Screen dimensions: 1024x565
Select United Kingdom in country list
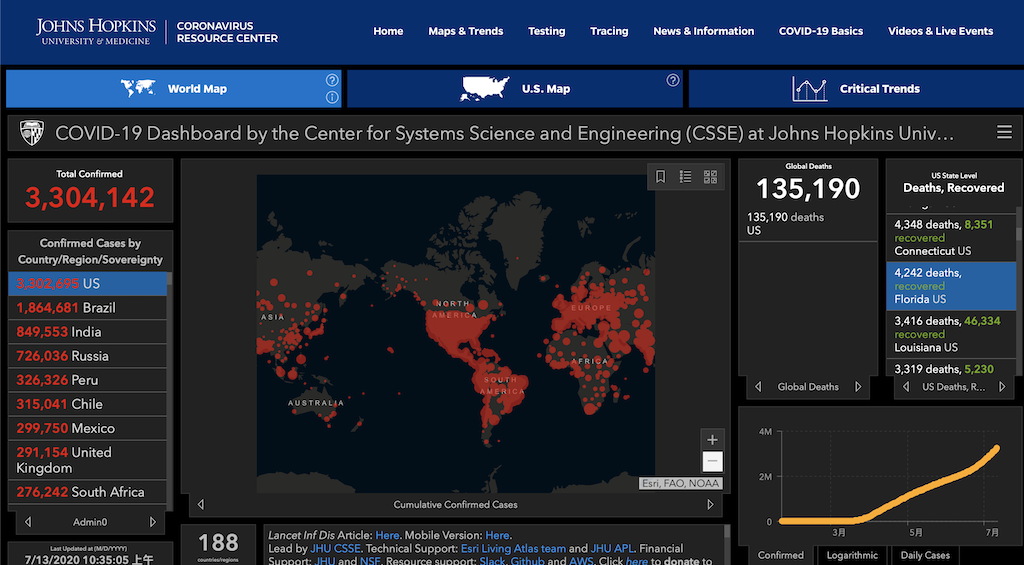tap(88, 460)
